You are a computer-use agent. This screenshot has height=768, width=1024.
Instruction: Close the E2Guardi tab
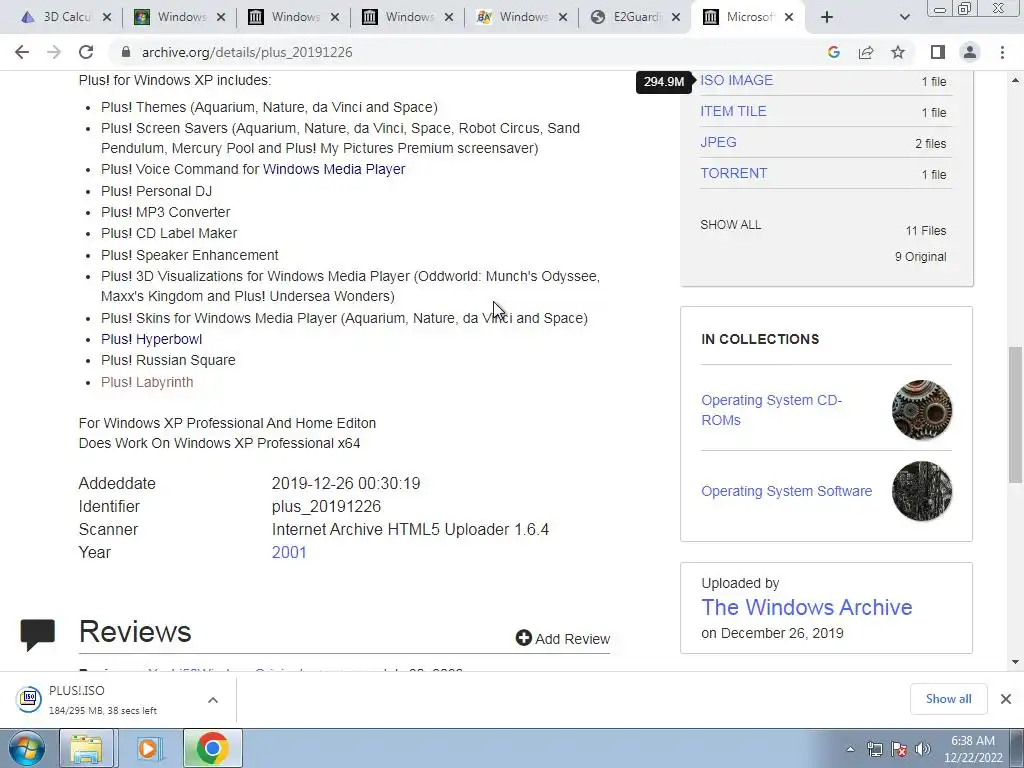677,17
